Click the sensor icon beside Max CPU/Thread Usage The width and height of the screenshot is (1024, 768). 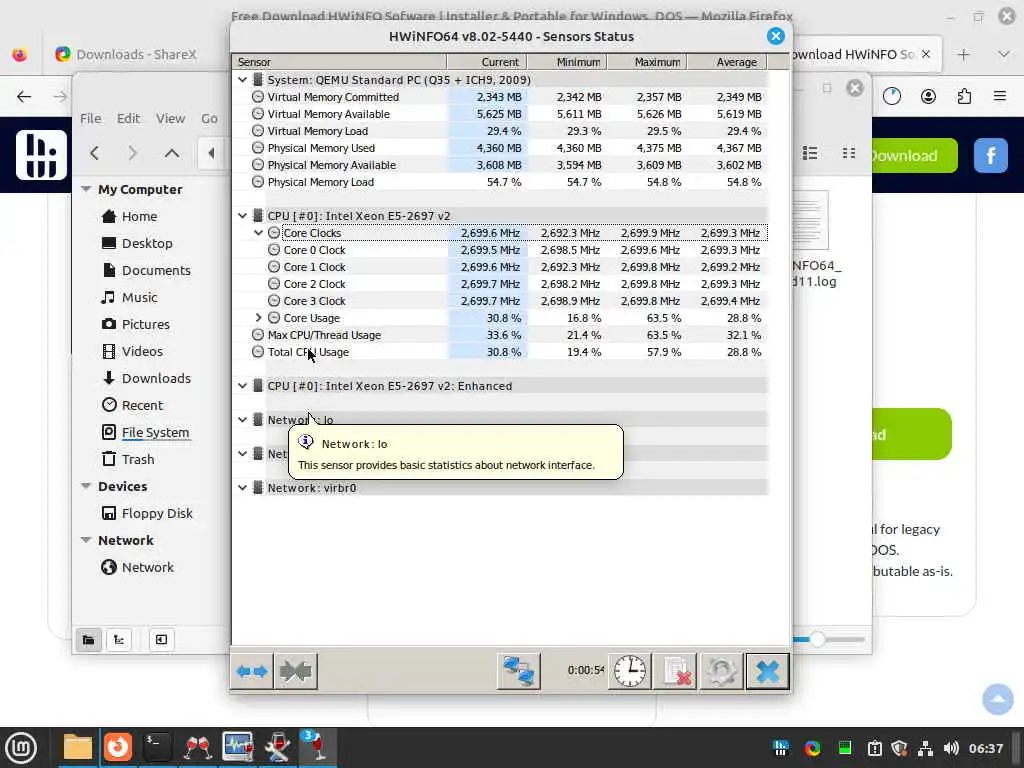click(x=258, y=334)
